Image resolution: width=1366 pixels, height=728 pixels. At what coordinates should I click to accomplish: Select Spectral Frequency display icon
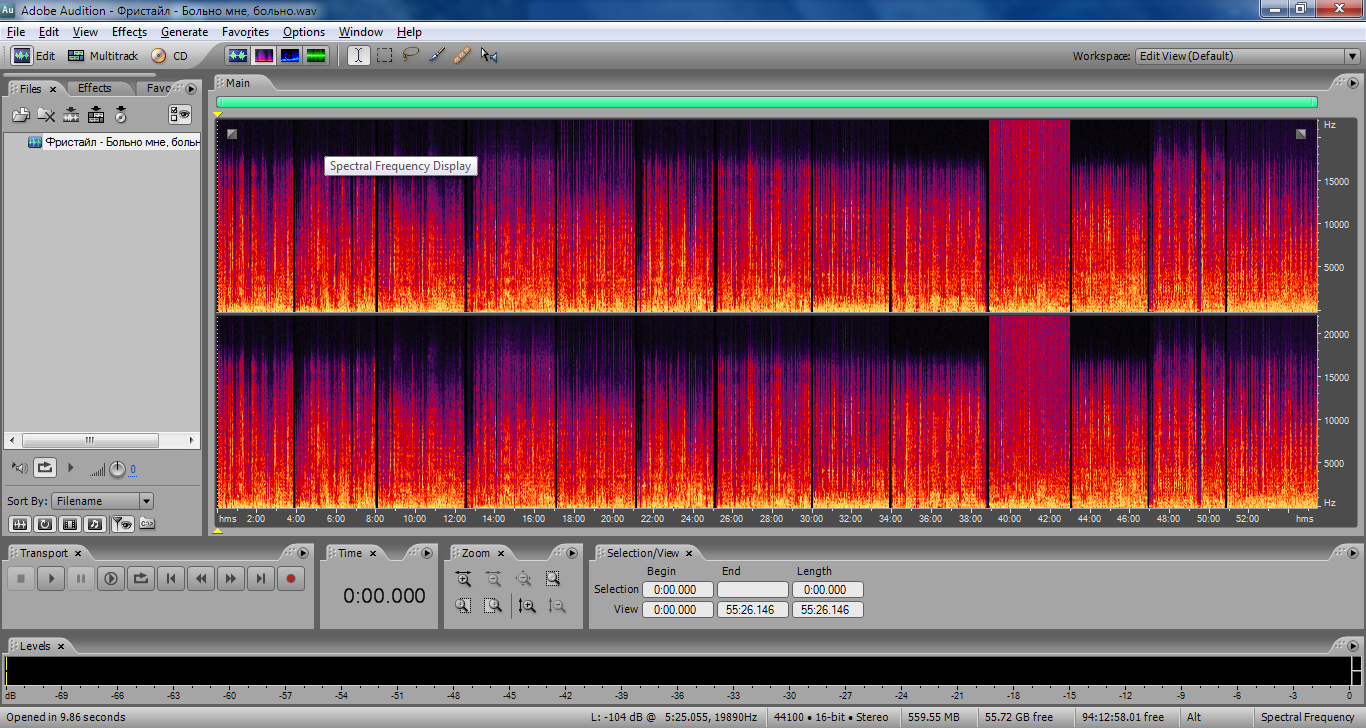pyautogui.click(x=264, y=56)
